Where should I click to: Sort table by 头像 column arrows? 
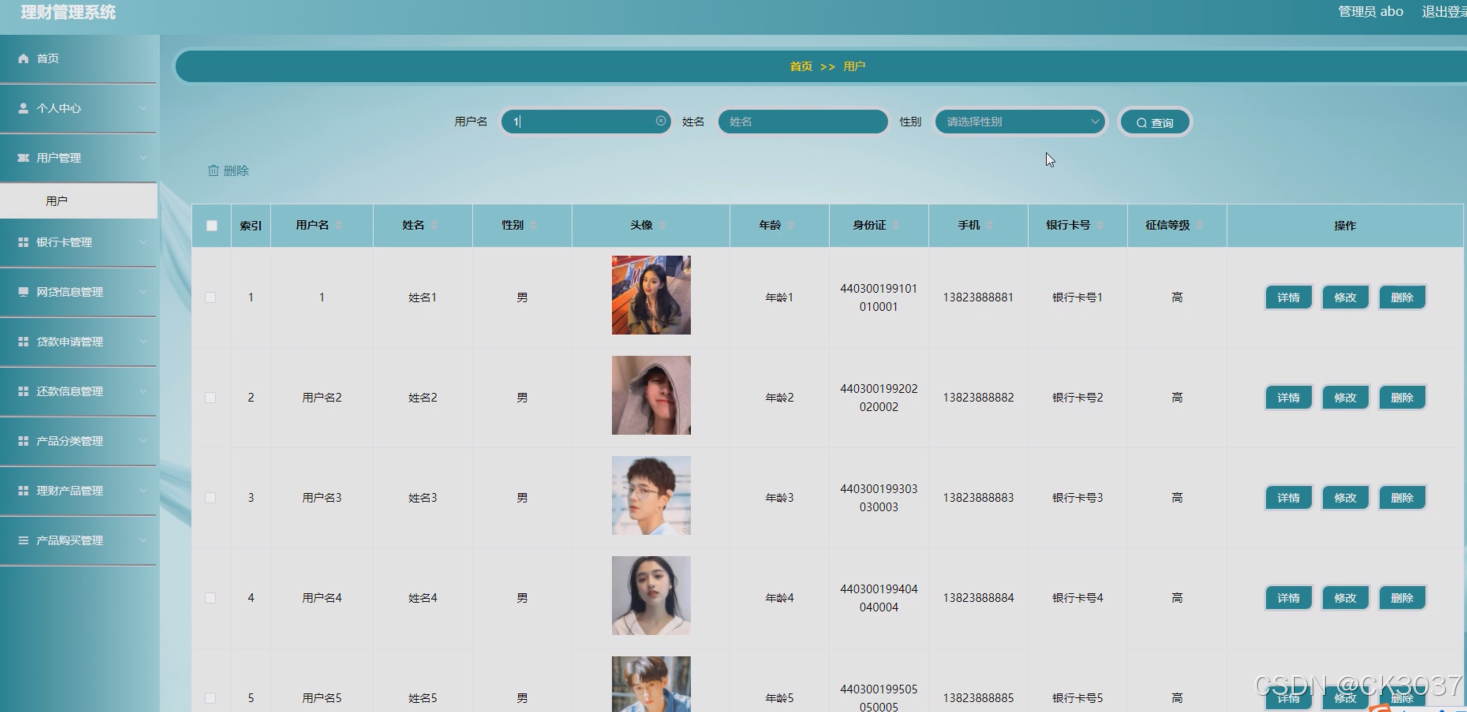point(662,226)
